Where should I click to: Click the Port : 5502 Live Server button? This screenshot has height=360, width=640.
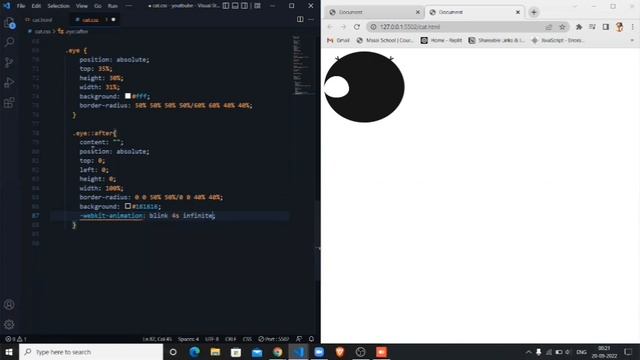[x=274, y=339]
